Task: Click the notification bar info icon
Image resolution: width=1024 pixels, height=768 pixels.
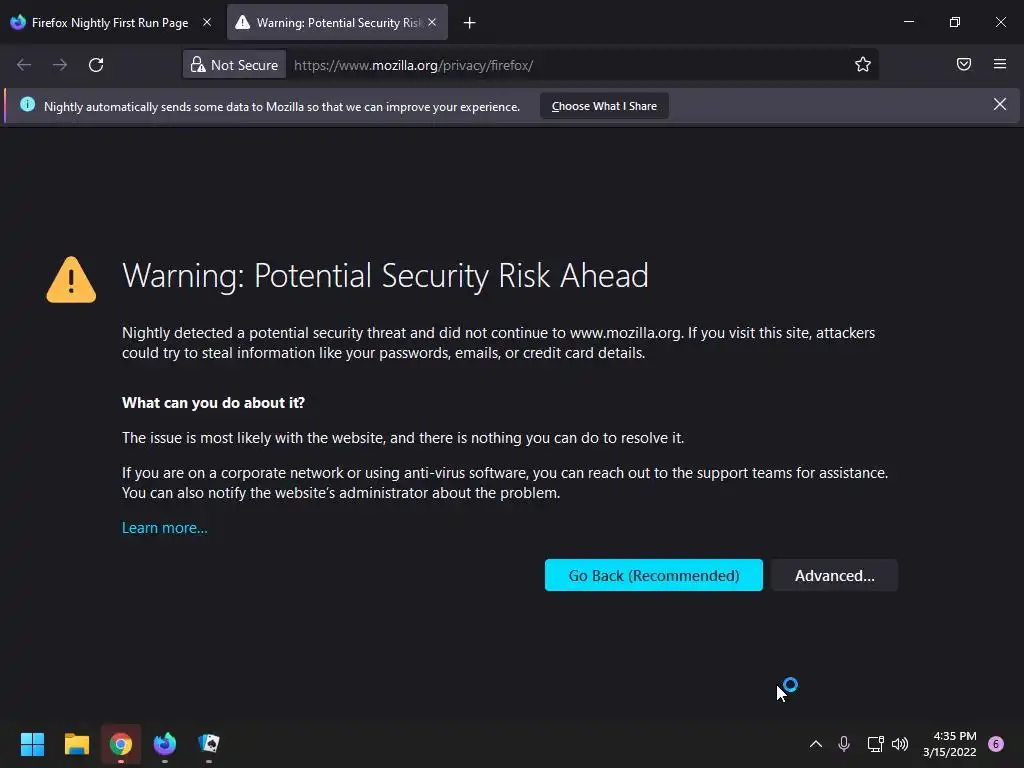Action: click(27, 104)
